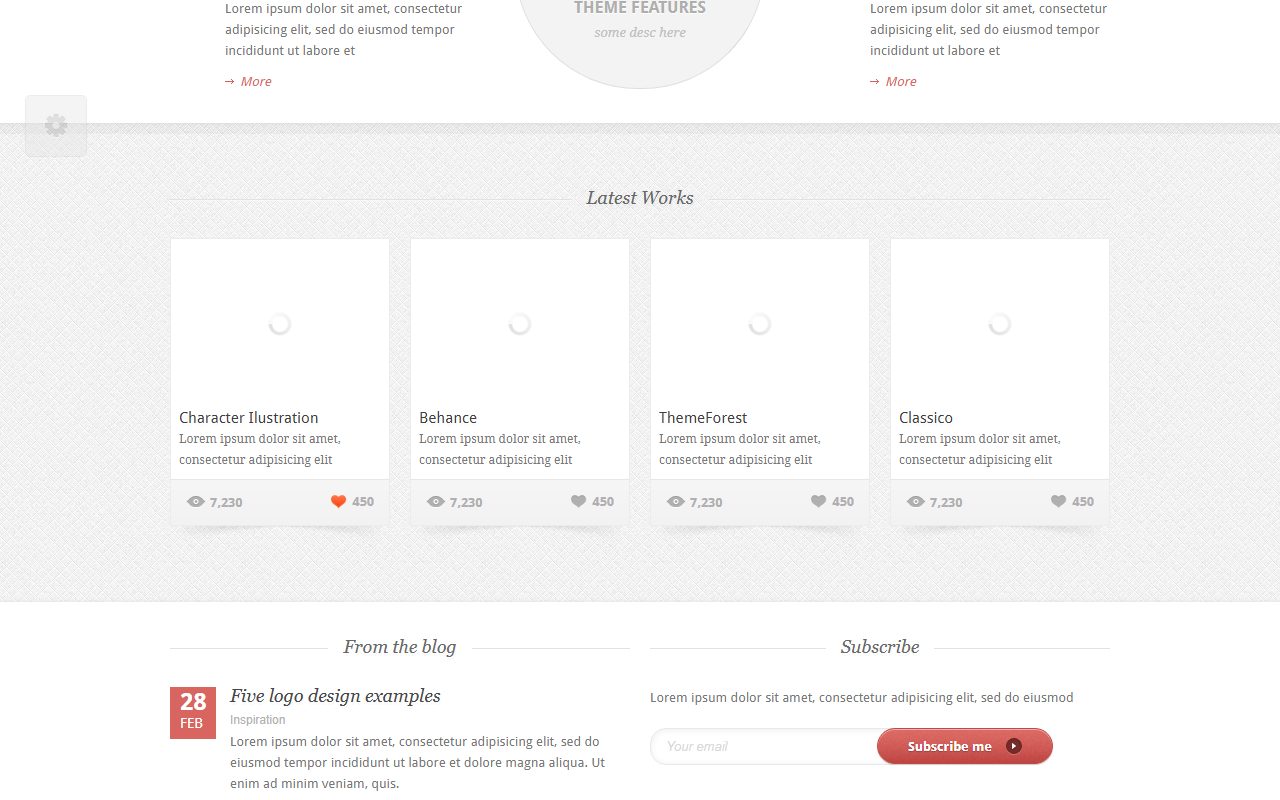This screenshot has width=1280, height=800.
Task: Open 'Five logo design examples' blog post
Action: tap(335, 696)
